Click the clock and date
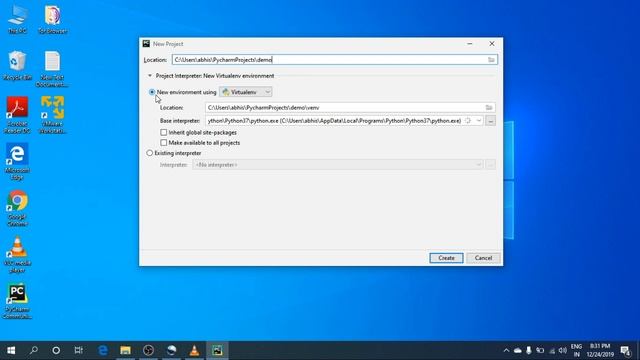Viewport: 640px width, 360px height. 600,350
